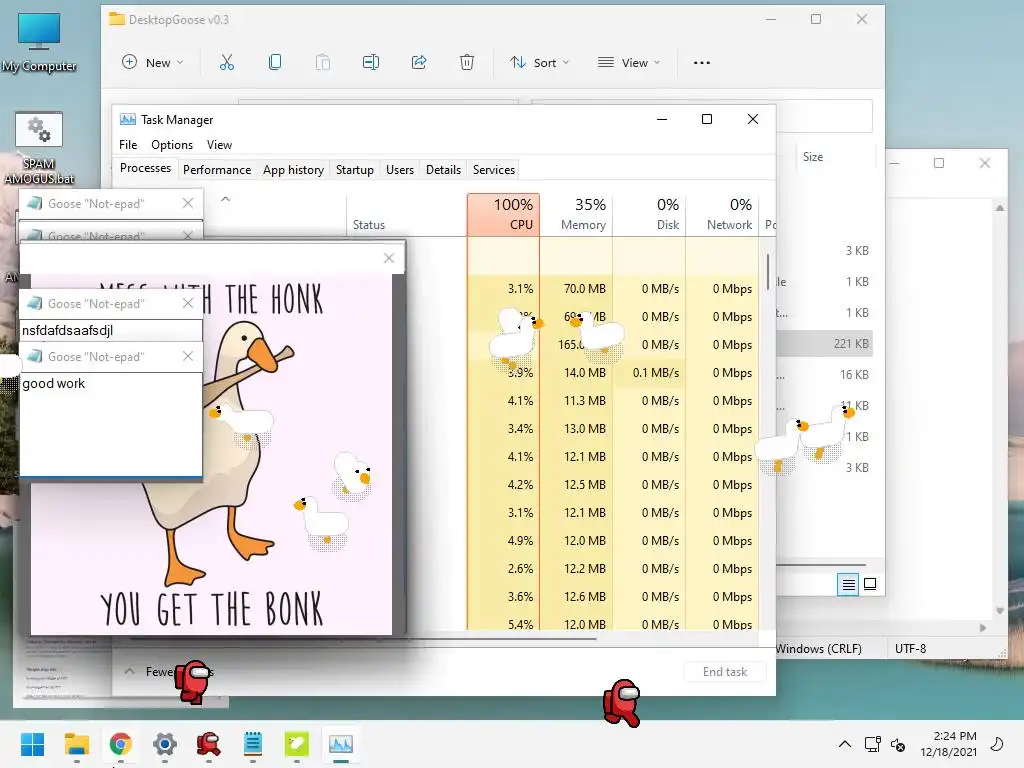Viewport: 1024px width, 768px height.
Task: Open the View menu in Task Manager
Action: (219, 145)
